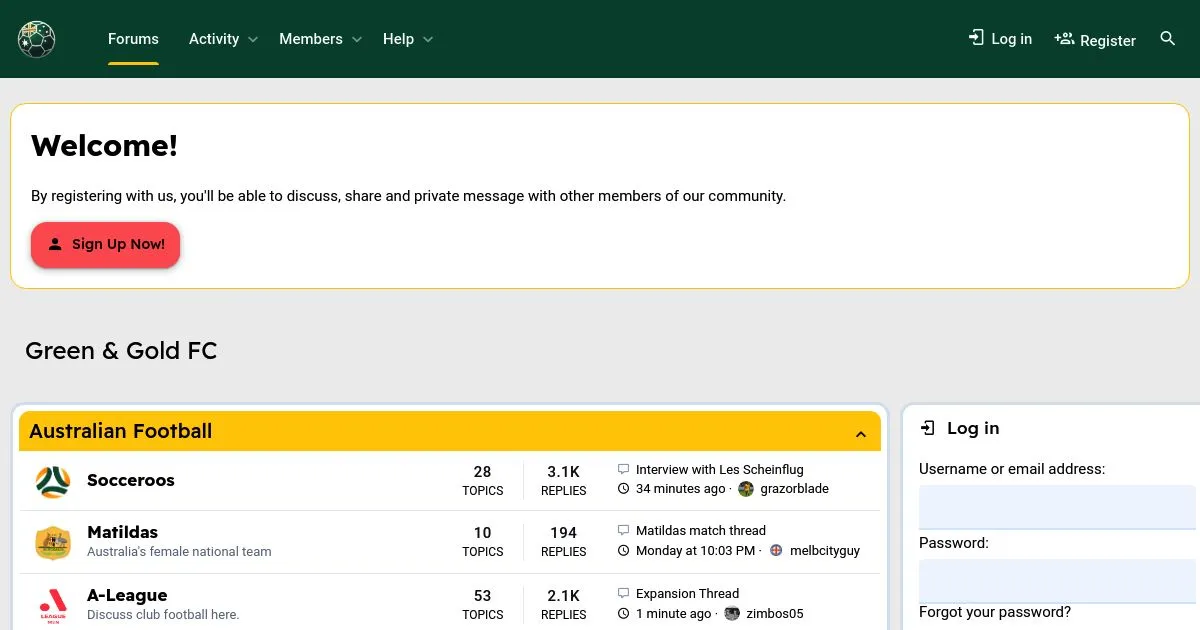
Task: Click the 194 replies count for Matildas
Action: pos(563,533)
